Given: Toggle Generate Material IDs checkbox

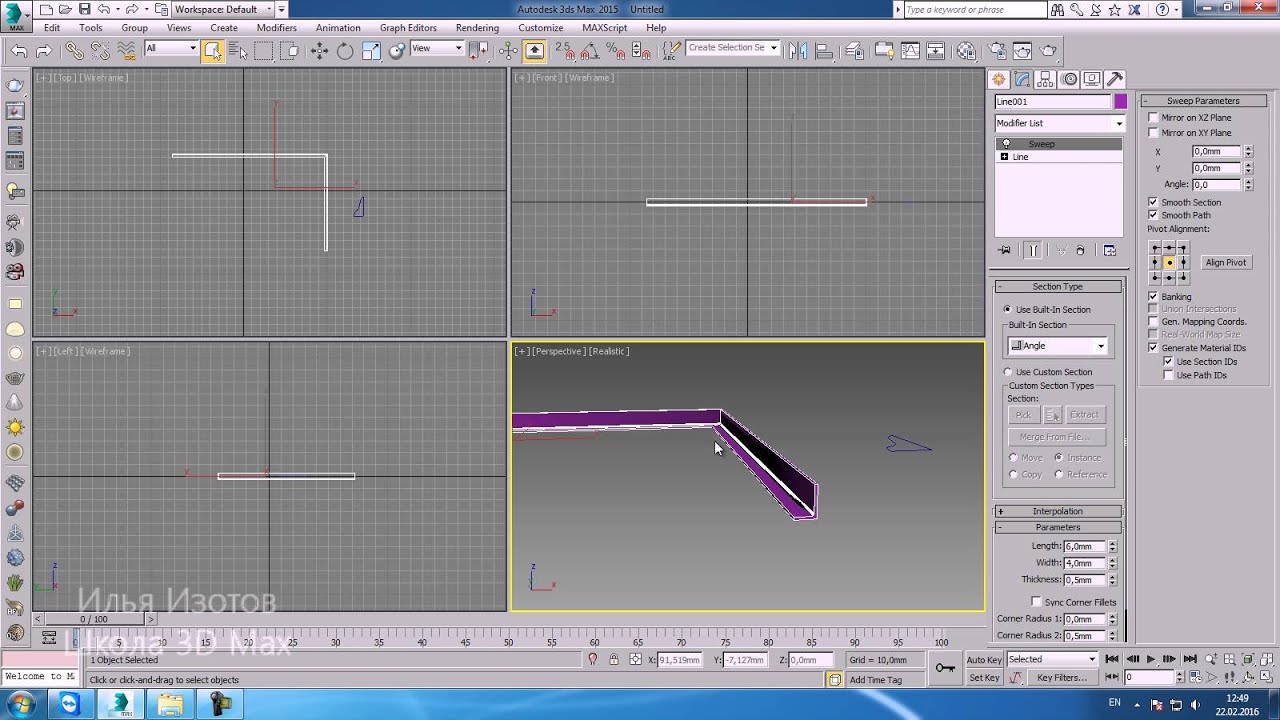Looking at the screenshot, I should coord(1153,348).
